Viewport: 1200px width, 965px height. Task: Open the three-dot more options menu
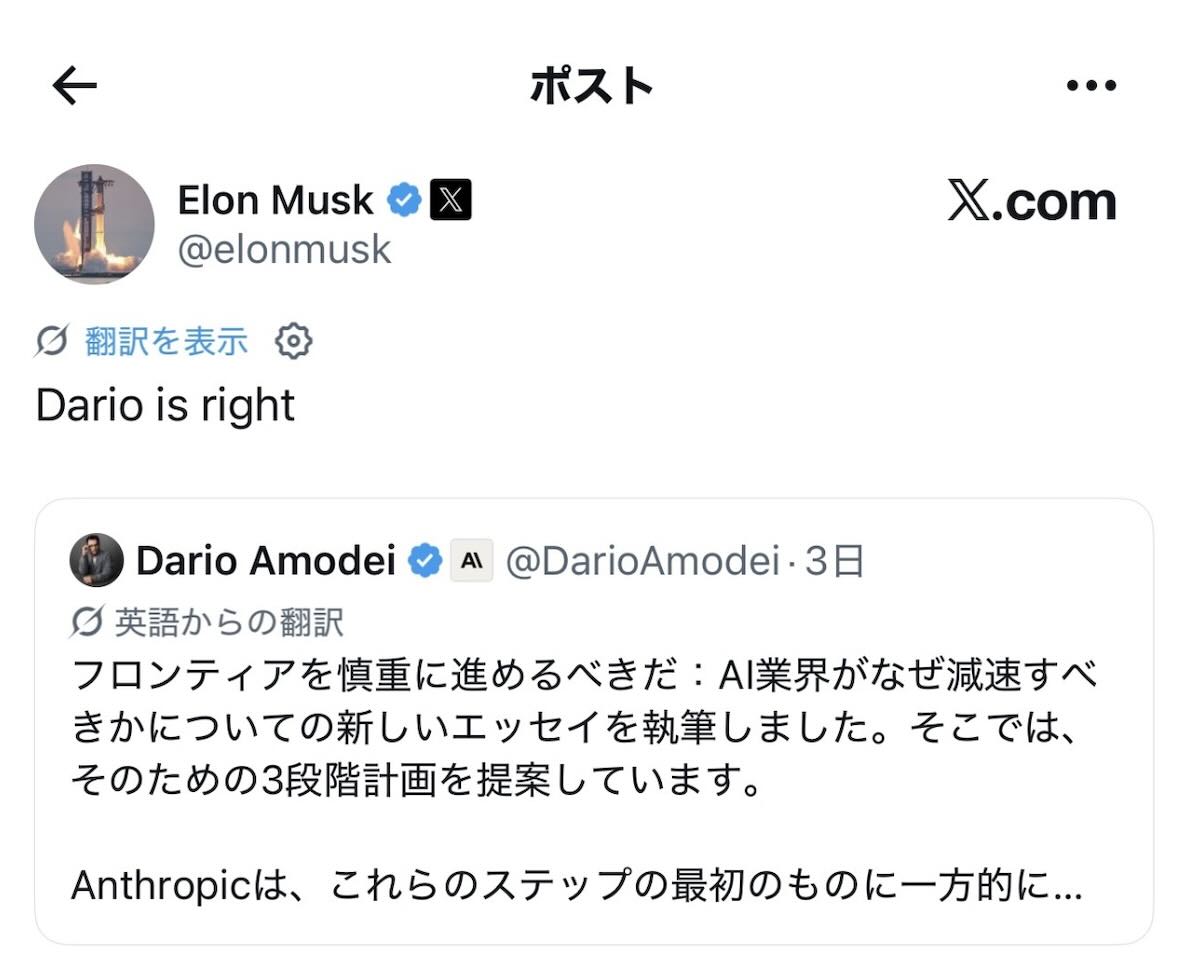[1091, 87]
